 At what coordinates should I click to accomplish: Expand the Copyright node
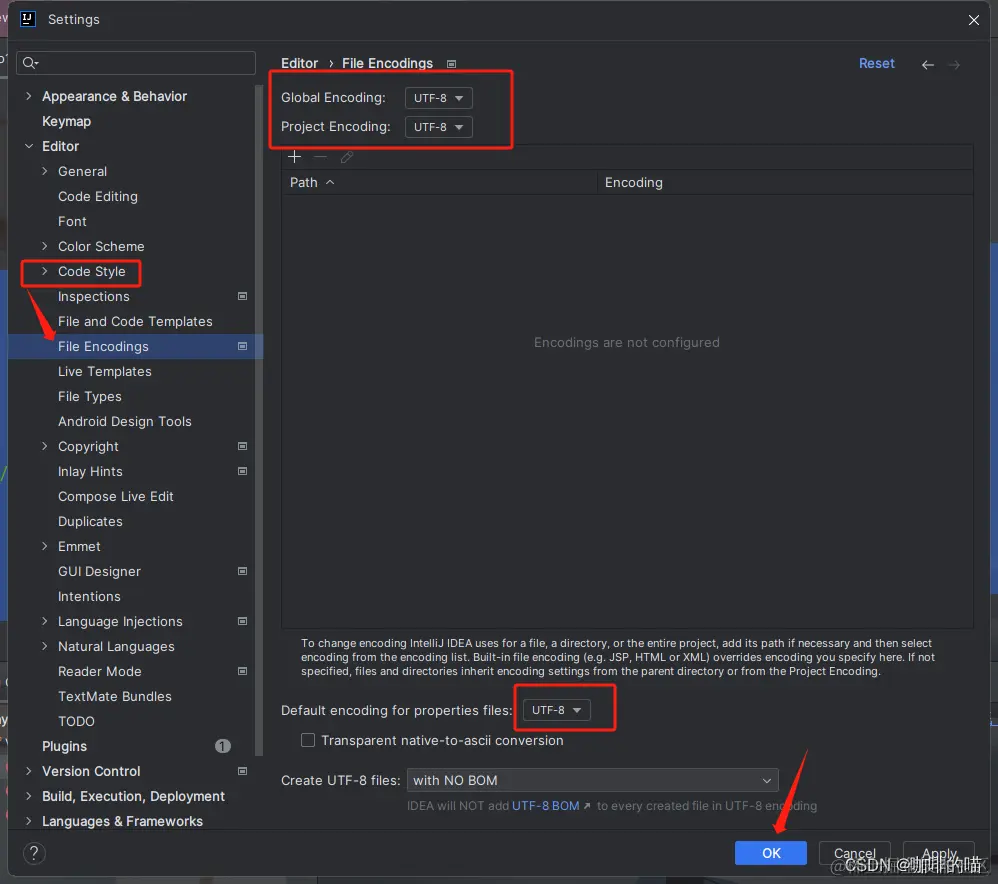pos(45,446)
